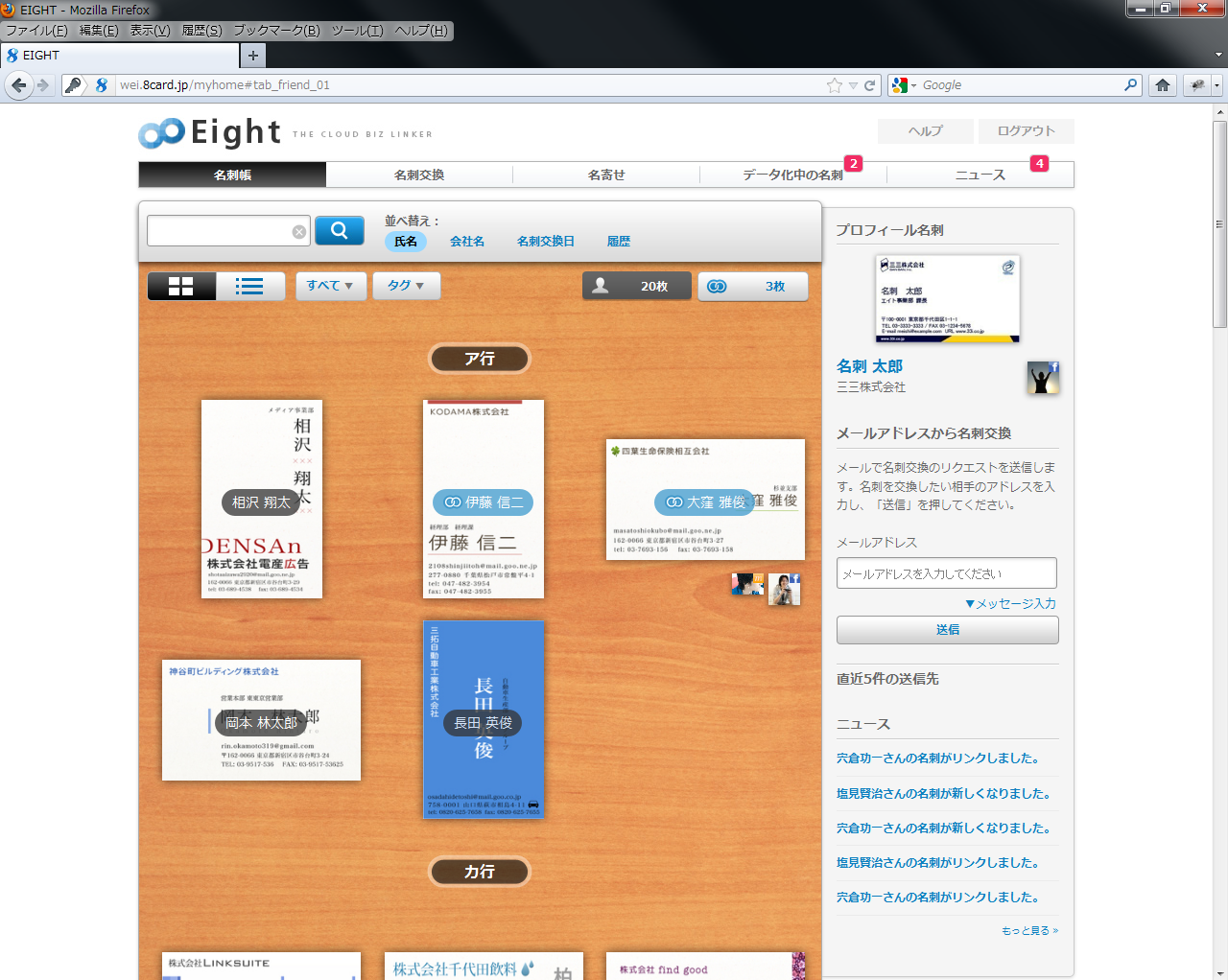Switch to grid card view
This screenshot has height=980, width=1228.
[x=181, y=286]
